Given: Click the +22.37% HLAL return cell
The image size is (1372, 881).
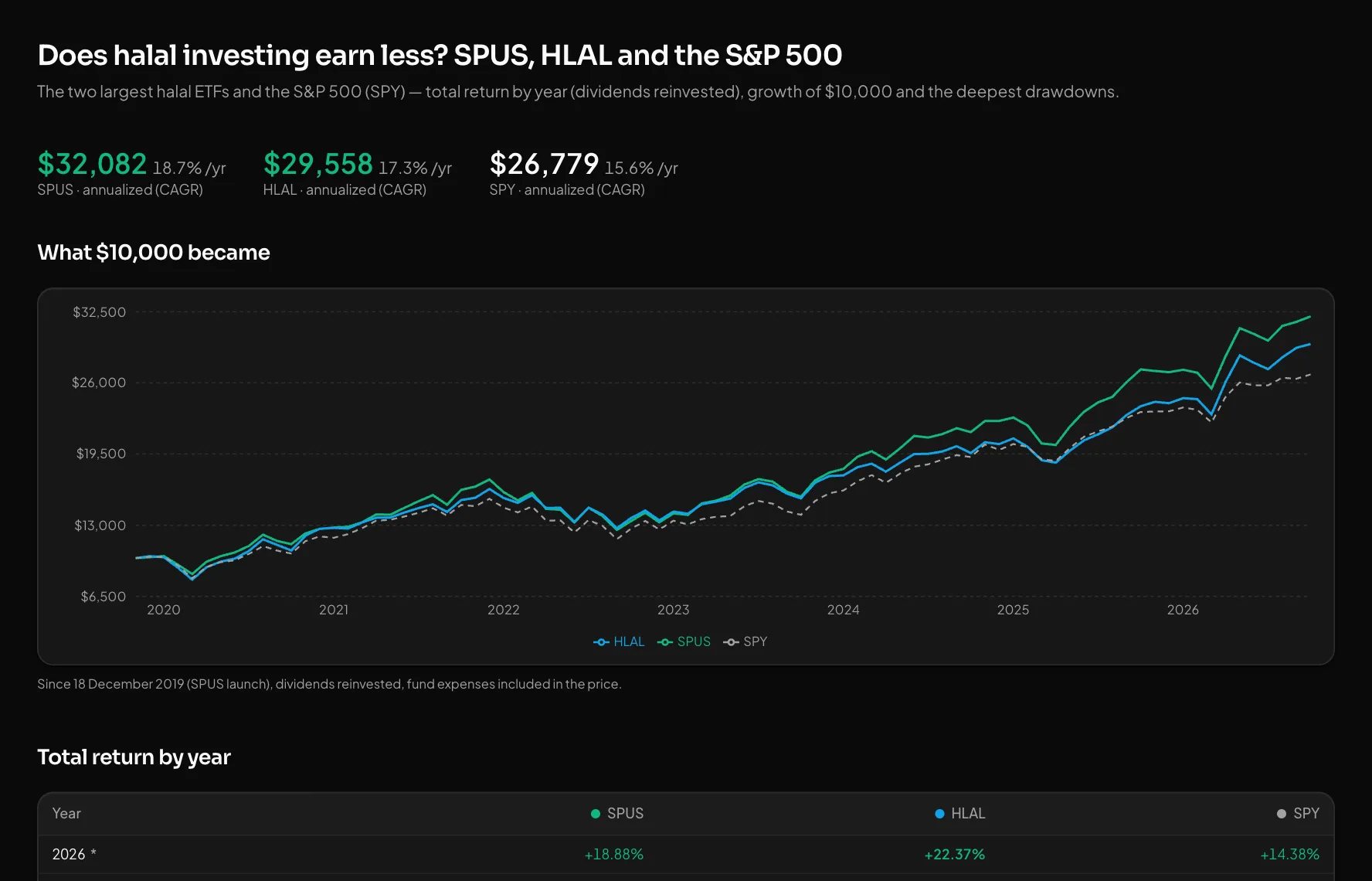Looking at the screenshot, I should (955, 855).
